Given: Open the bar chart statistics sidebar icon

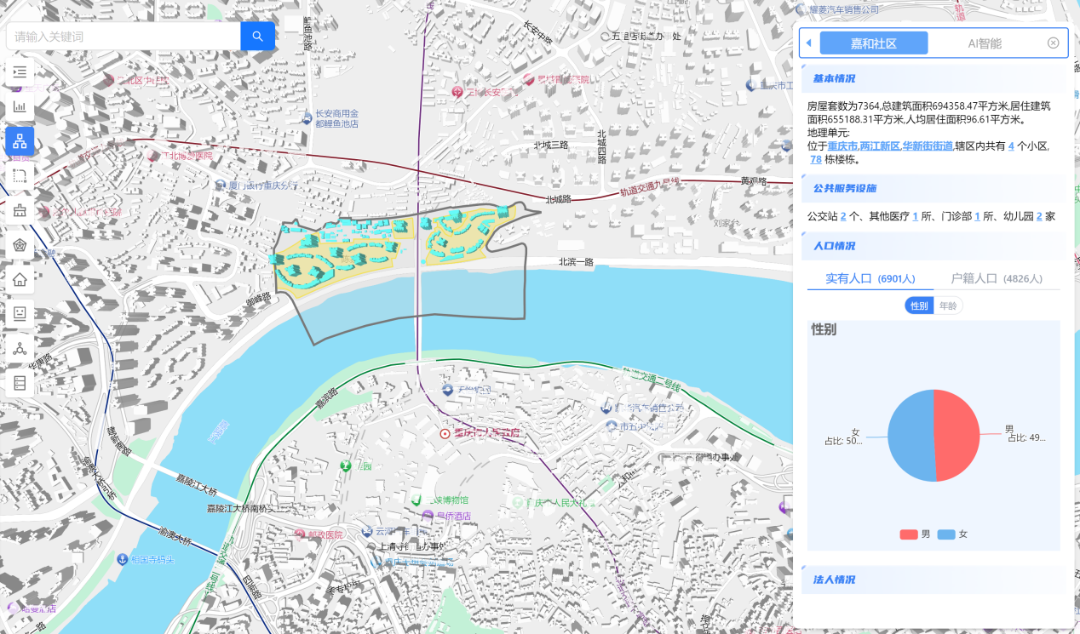Looking at the screenshot, I should 19,106.
